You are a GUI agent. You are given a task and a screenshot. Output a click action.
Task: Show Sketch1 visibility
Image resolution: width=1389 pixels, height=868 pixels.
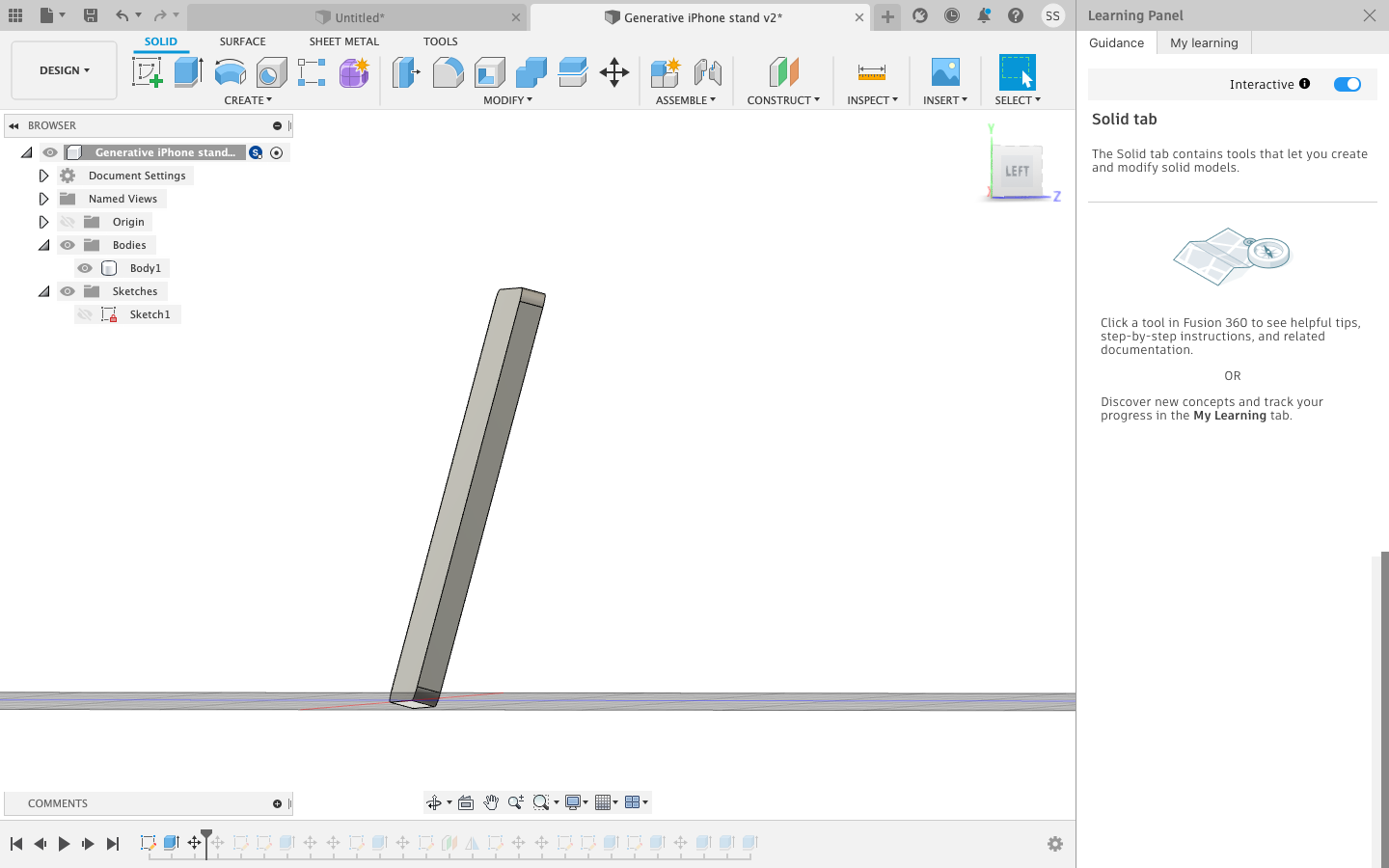(84, 313)
